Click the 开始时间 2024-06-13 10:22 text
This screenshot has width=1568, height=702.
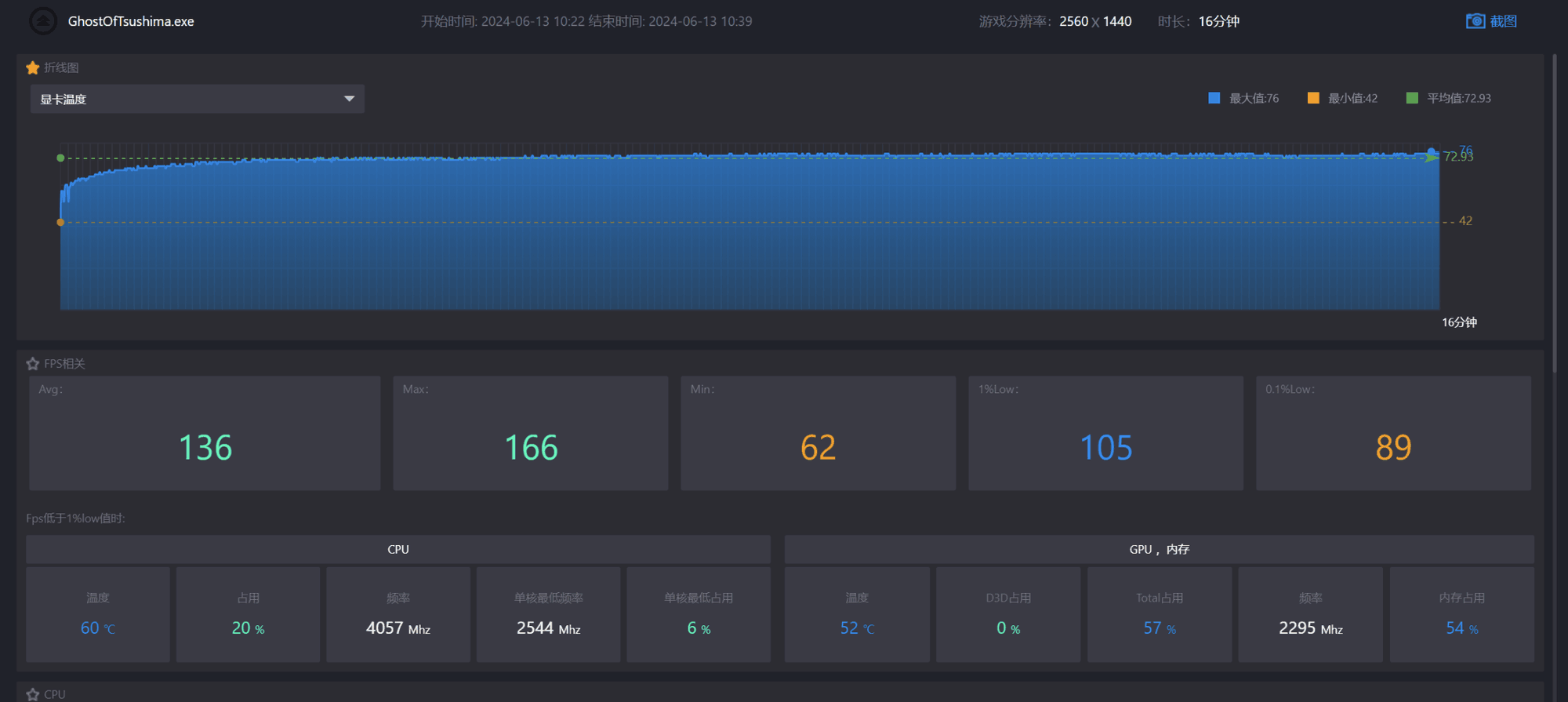(503, 21)
